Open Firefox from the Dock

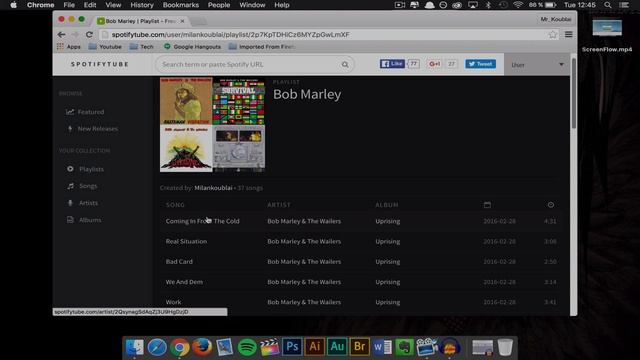(202, 347)
